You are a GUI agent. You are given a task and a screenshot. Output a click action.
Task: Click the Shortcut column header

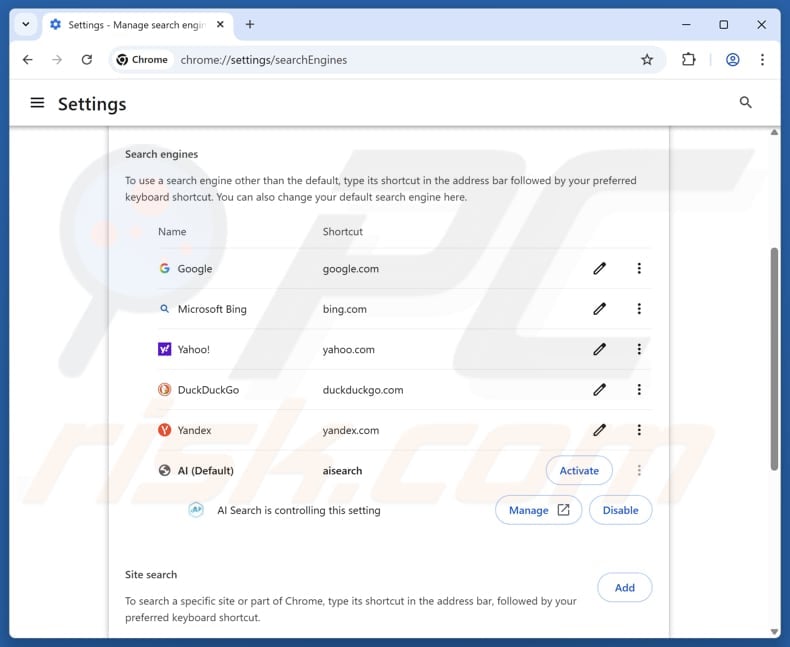pos(343,232)
